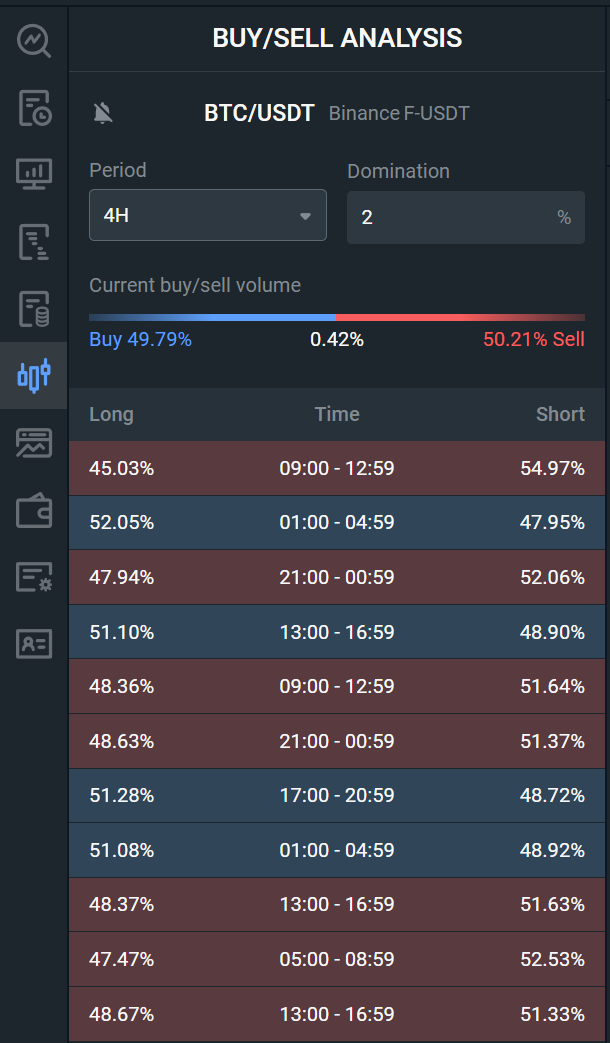Open the monitor bar chart sidebar icon
Viewport: 610px width, 1043px height.
33,174
